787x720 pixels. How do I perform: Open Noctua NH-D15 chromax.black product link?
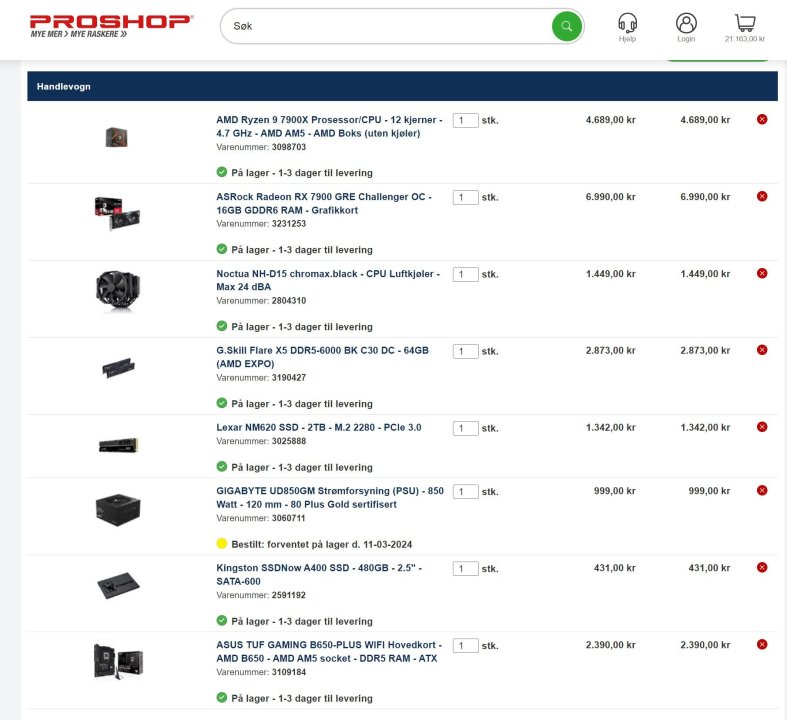pyautogui.click(x=328, y=280)
